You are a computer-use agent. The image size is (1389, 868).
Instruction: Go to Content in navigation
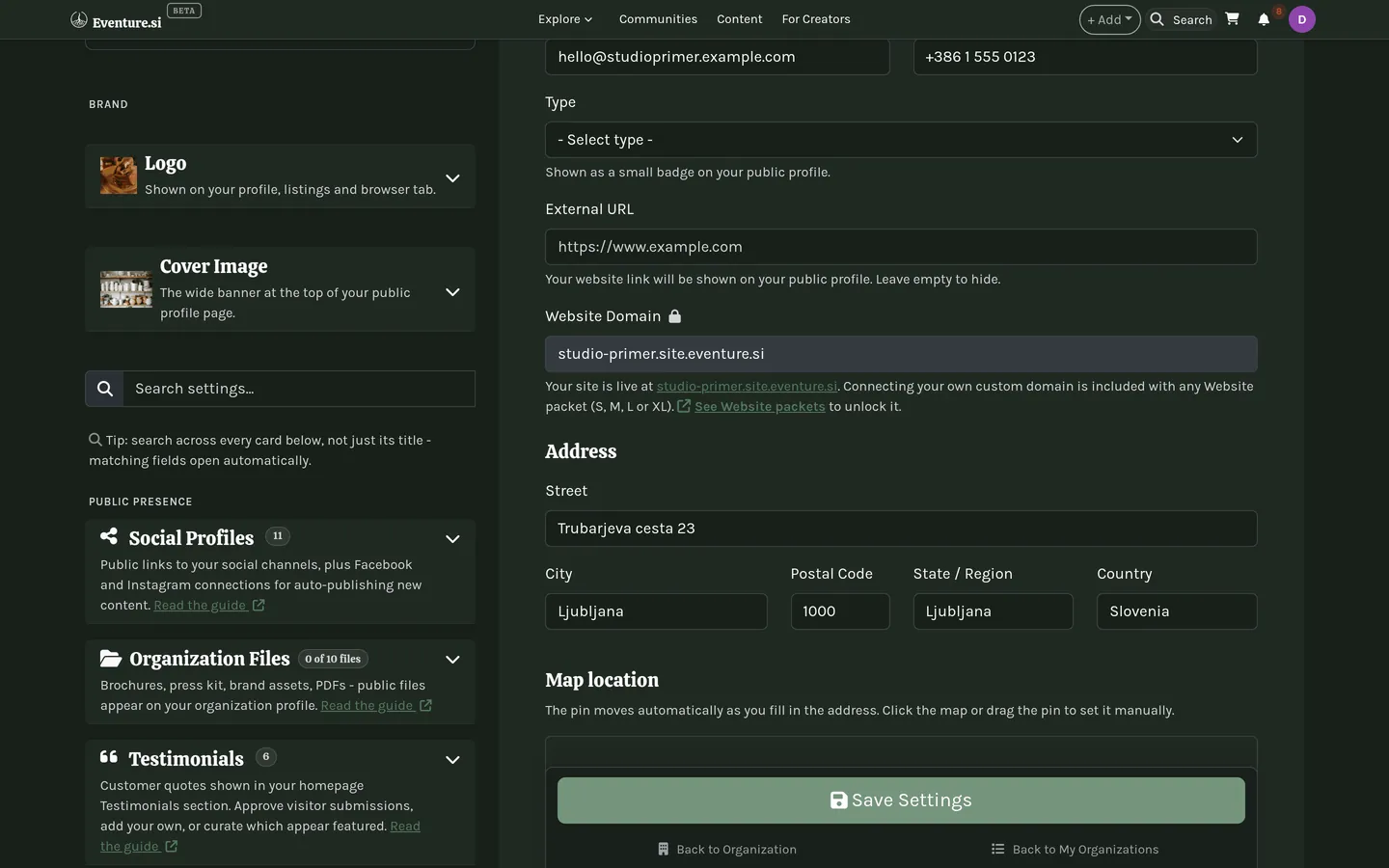pyautogui.click(x=739, y=19)
